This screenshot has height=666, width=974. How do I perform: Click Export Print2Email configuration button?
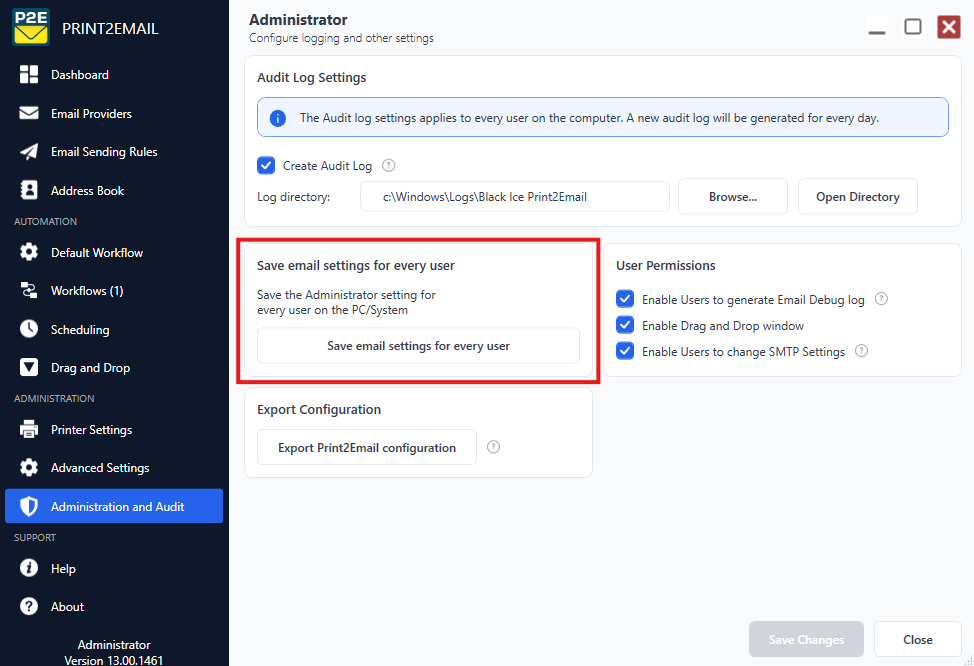(x=367, y=447)
